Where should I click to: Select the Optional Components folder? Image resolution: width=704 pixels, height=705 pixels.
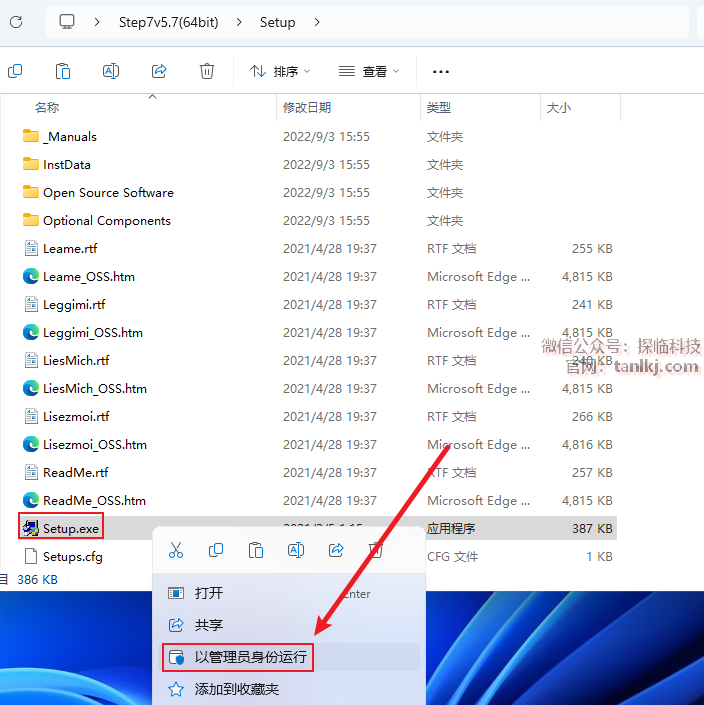(x=97, y=220)
